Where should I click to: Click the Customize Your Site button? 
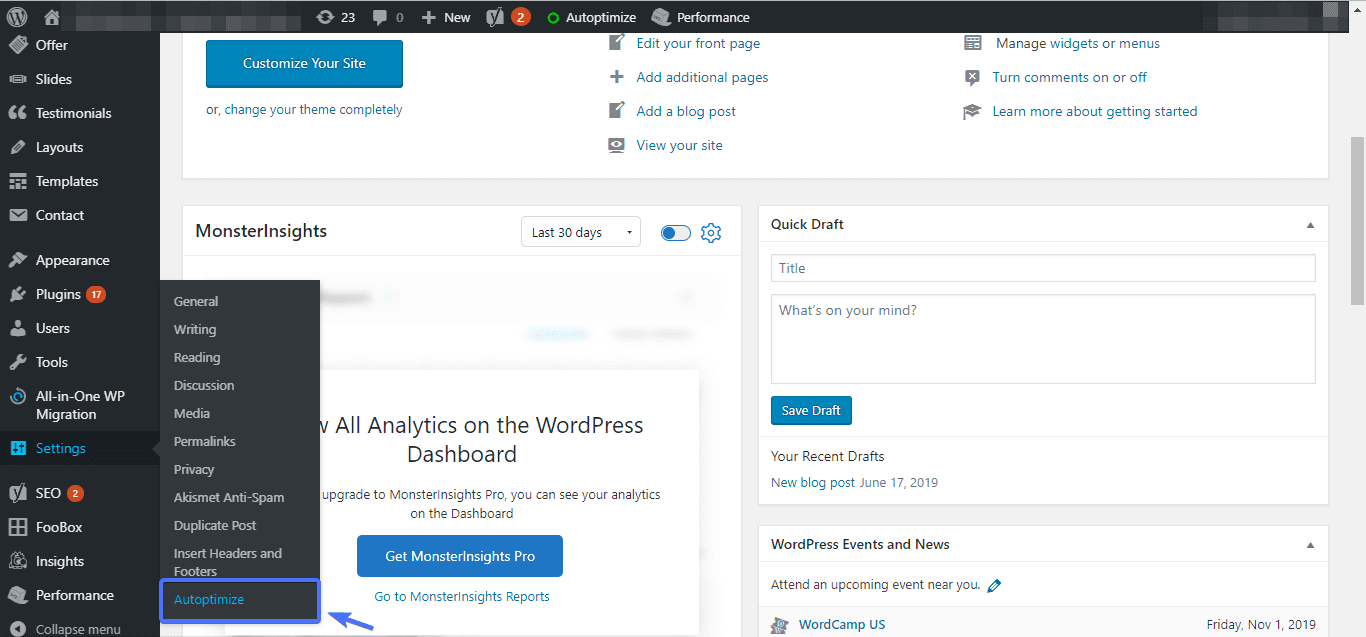pyautogui.click(x=304, y=64)
